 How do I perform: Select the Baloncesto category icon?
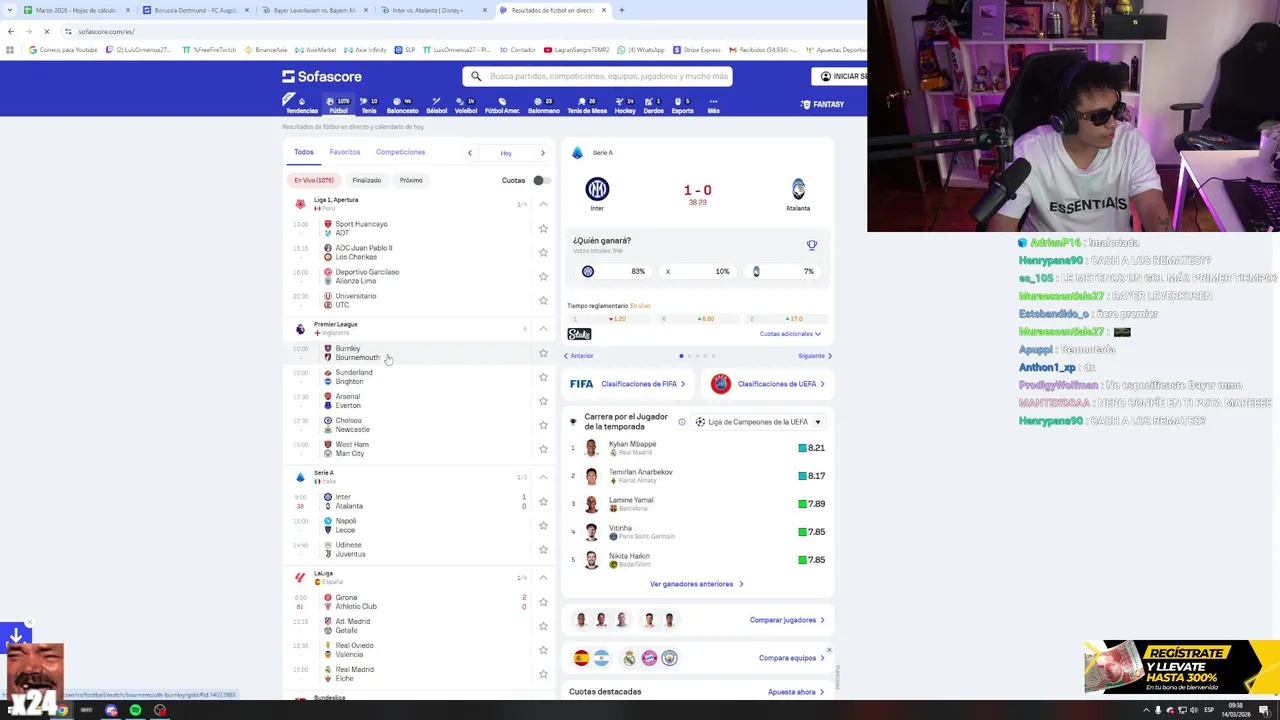(x=402, y=105)
